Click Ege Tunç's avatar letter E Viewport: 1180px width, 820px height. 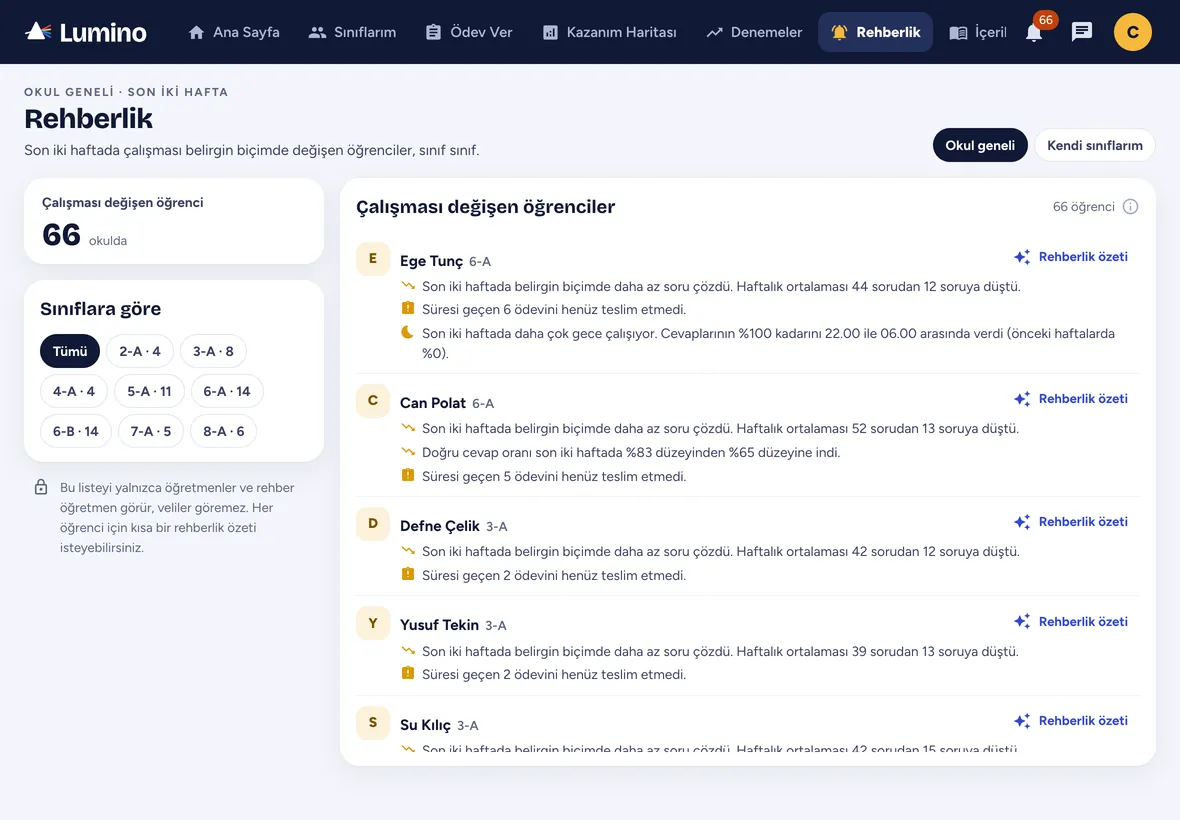click(x=373, y=259)
